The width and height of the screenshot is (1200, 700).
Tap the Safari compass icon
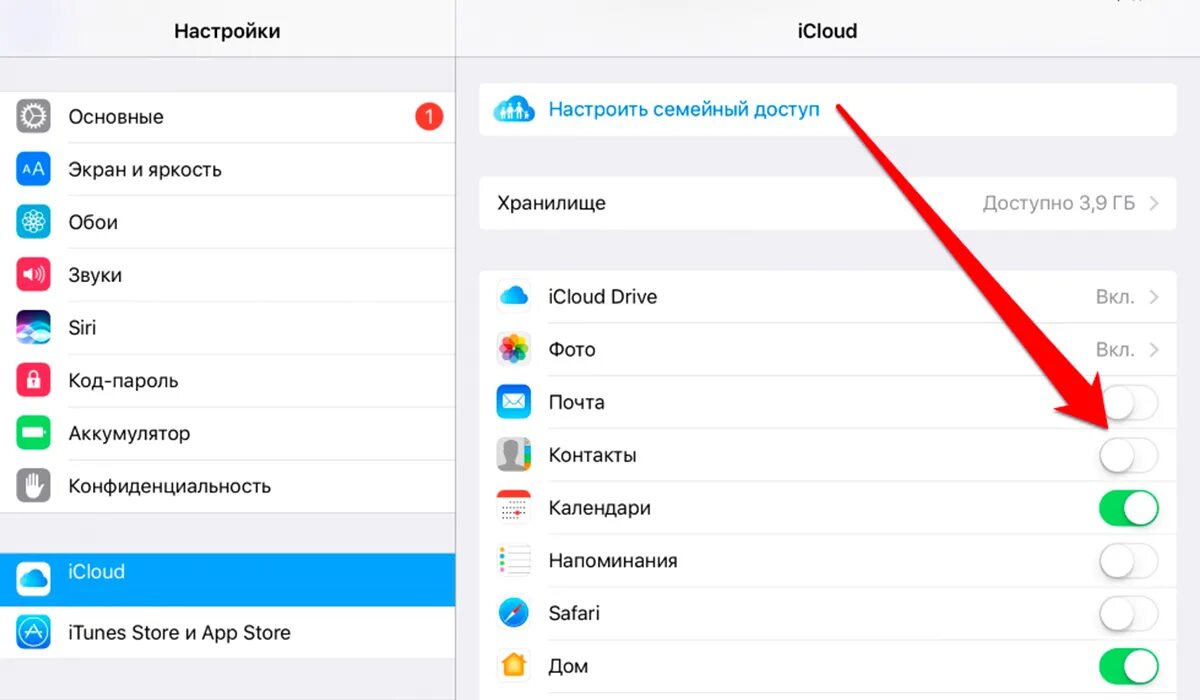tap(514, 613)
